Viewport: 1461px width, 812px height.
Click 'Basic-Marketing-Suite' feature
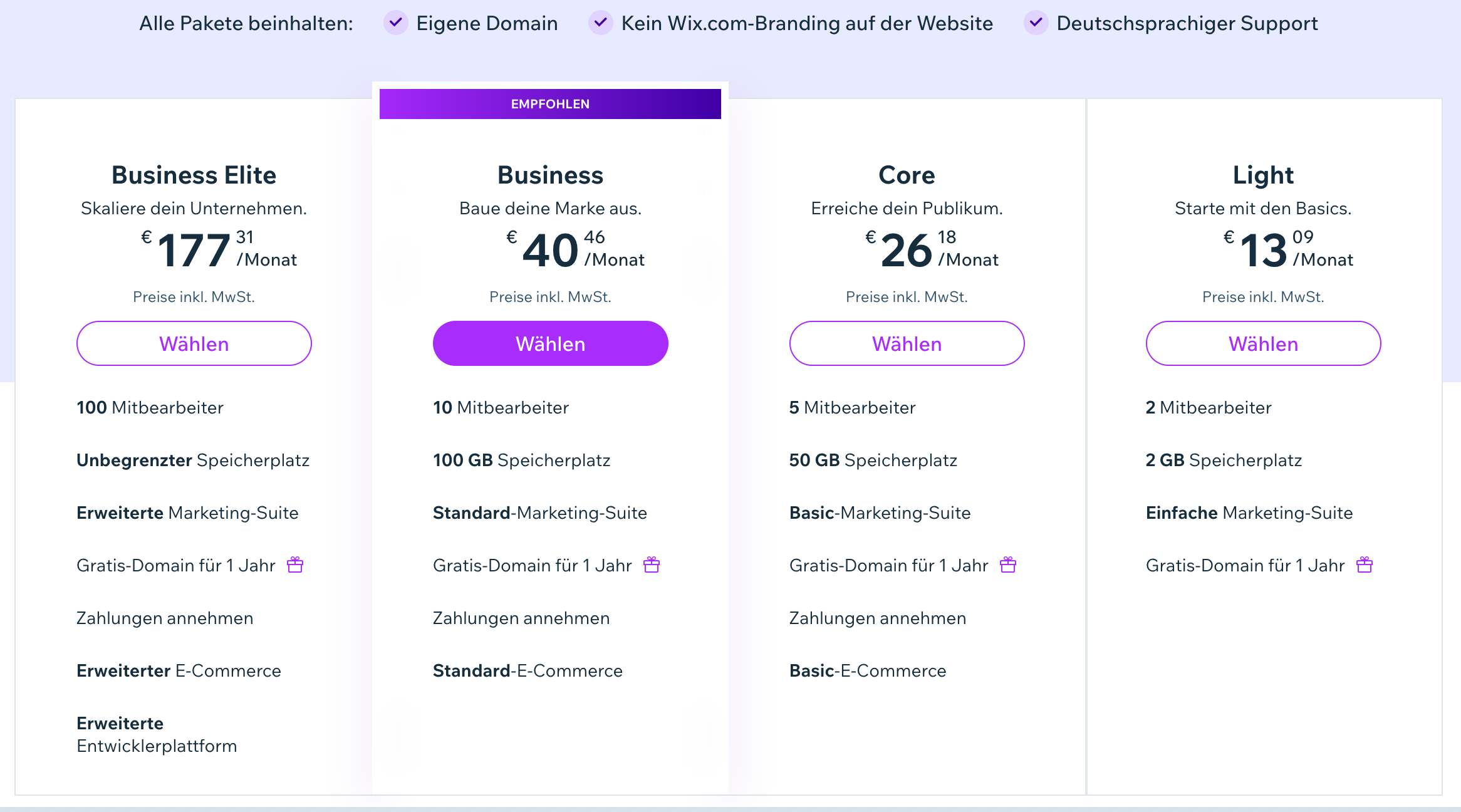(880, 513)
